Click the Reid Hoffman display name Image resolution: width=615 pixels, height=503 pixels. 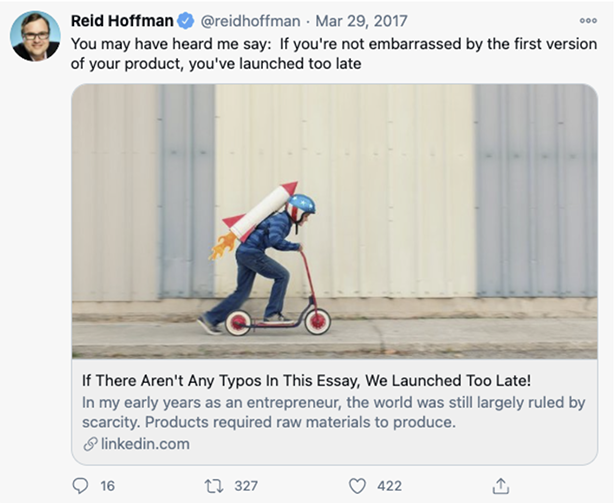122,21
